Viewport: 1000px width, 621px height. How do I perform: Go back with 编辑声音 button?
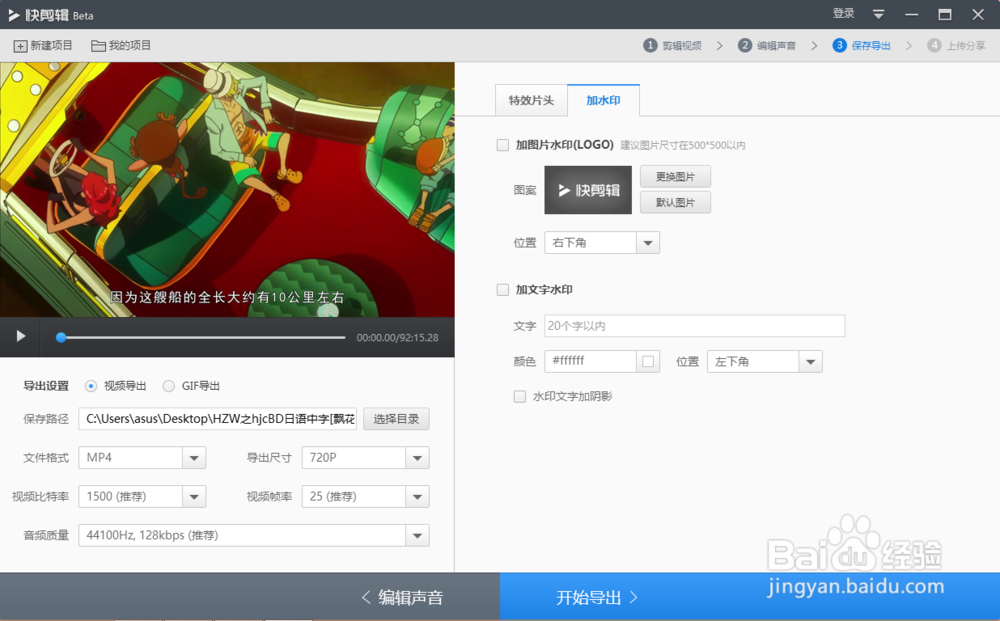coord(402,597)
